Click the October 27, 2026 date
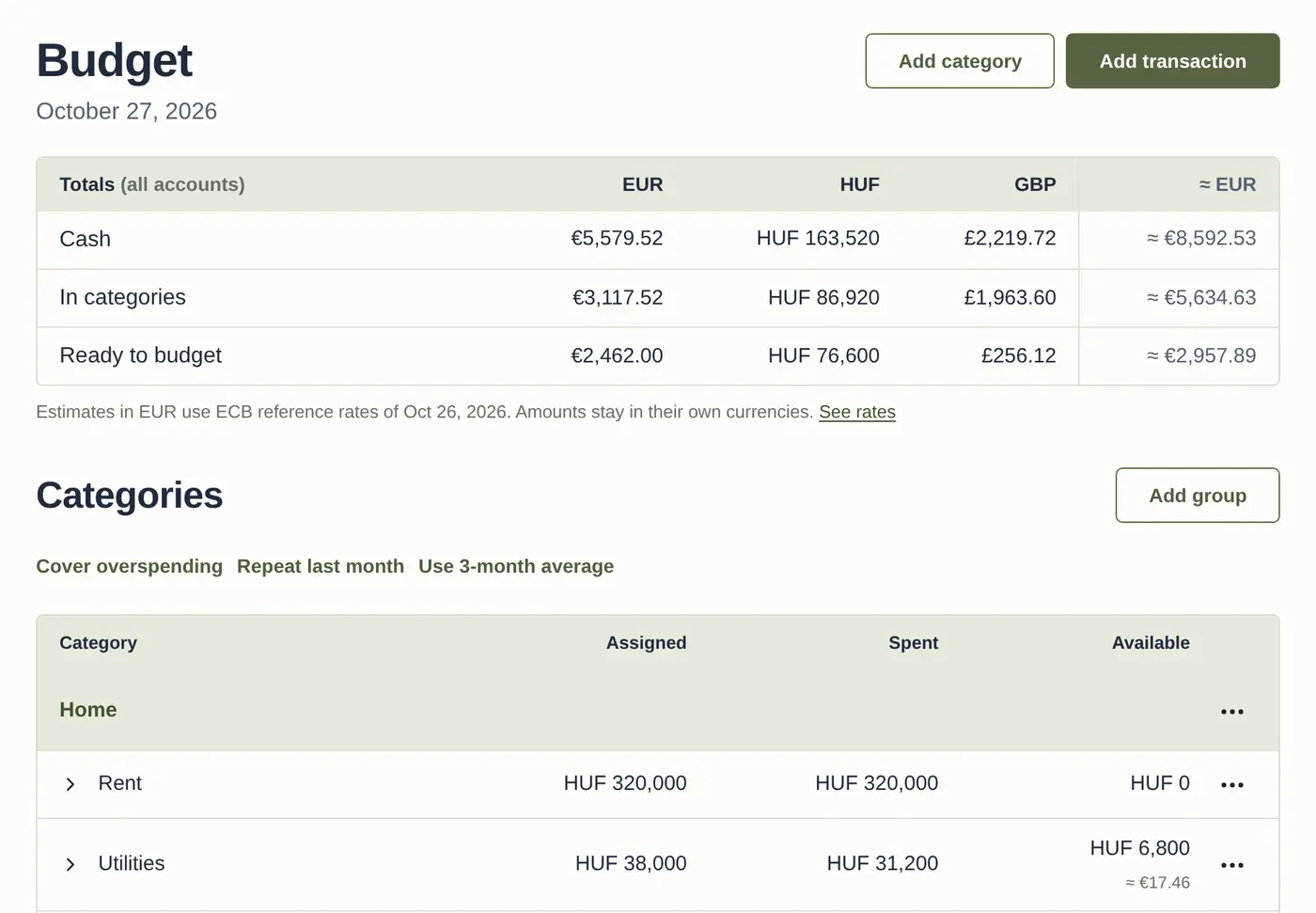The height and width of the screenshot is (913, 1316). point(127,112)
